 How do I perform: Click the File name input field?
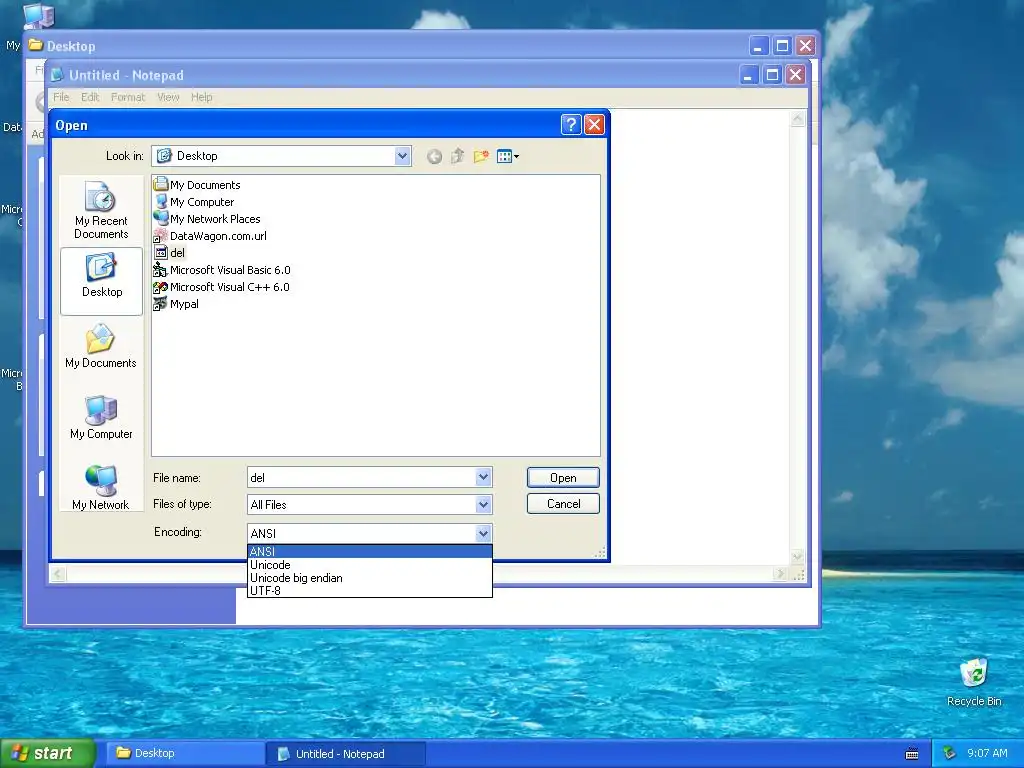(362, 477)
